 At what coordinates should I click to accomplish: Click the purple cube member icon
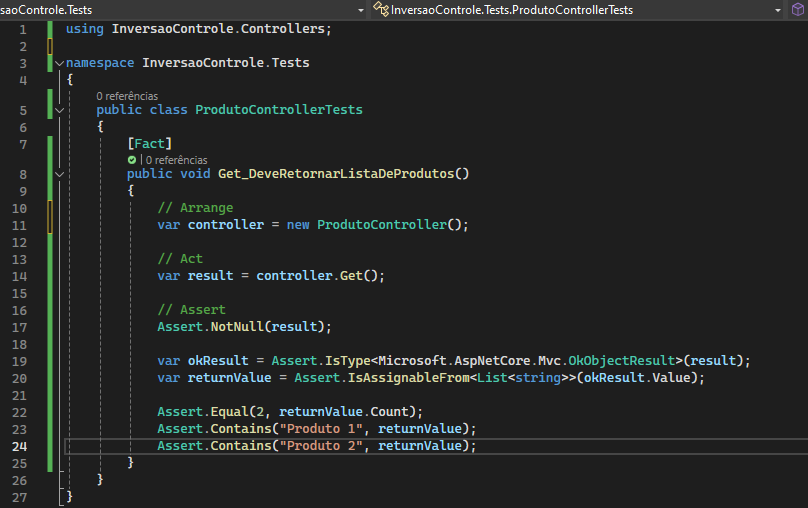[x=798, y=9]
